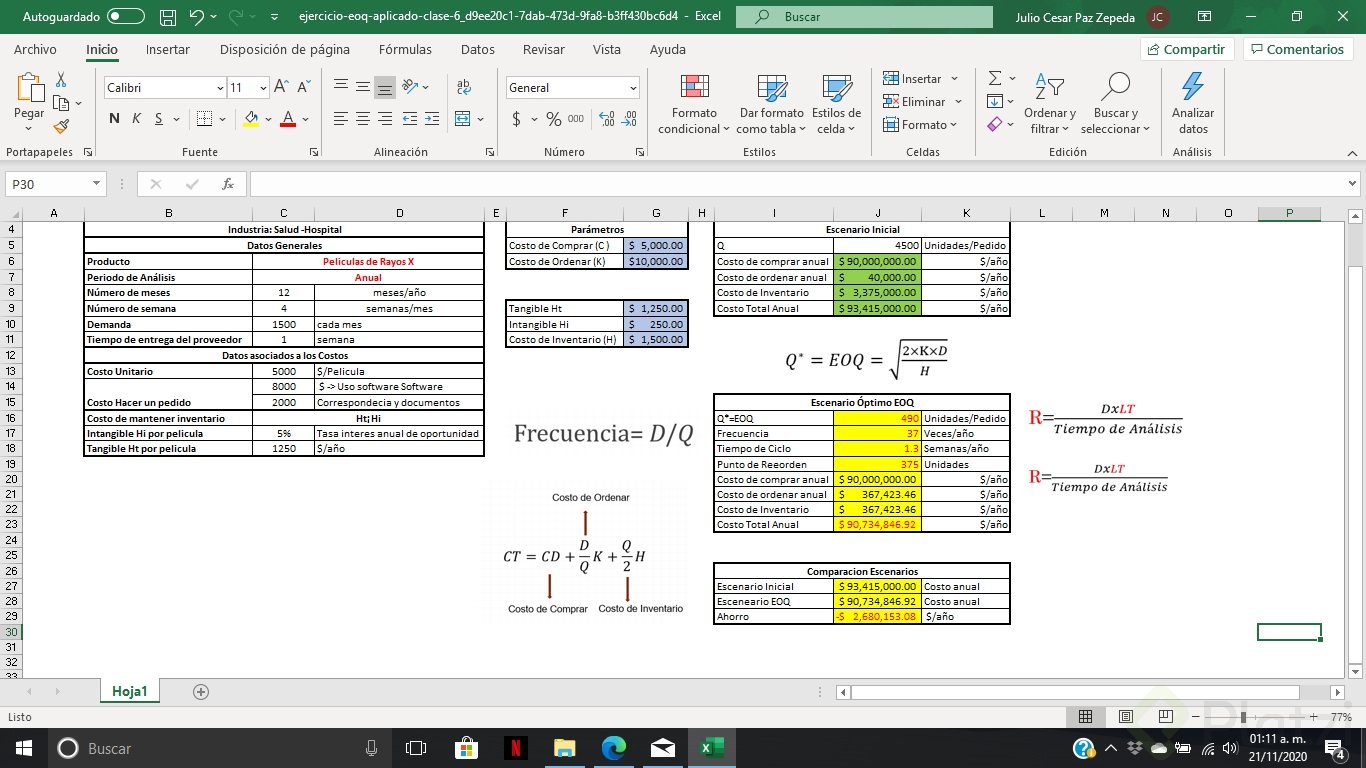Apply bold formatting with the N icon
1366x768 pixels.
point(112,118)
